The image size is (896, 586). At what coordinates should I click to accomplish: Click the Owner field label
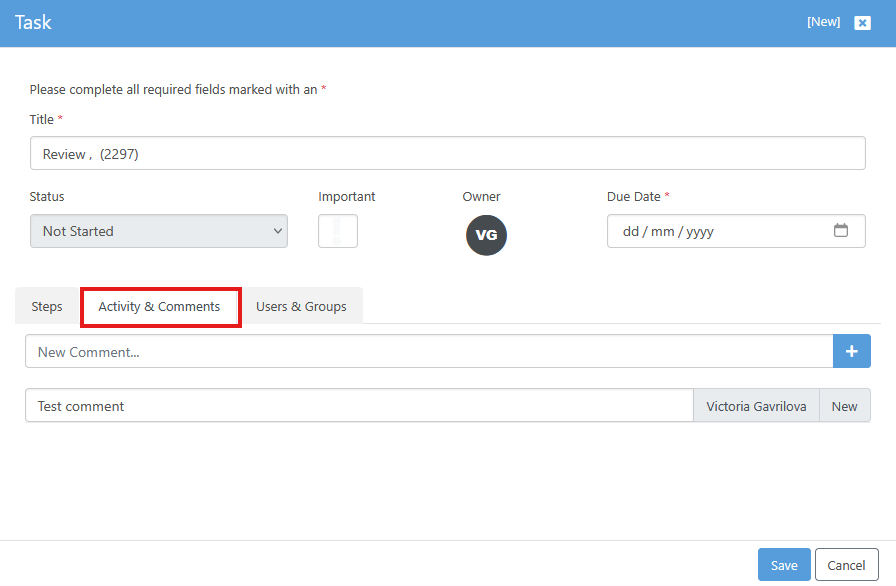pos(481,196)
